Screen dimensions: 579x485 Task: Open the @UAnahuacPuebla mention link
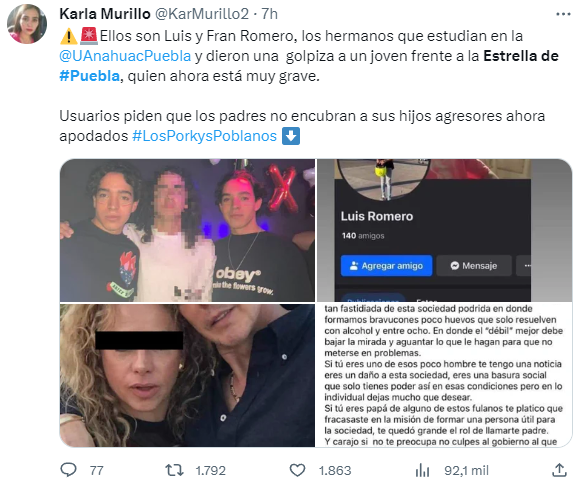(125, 56)
